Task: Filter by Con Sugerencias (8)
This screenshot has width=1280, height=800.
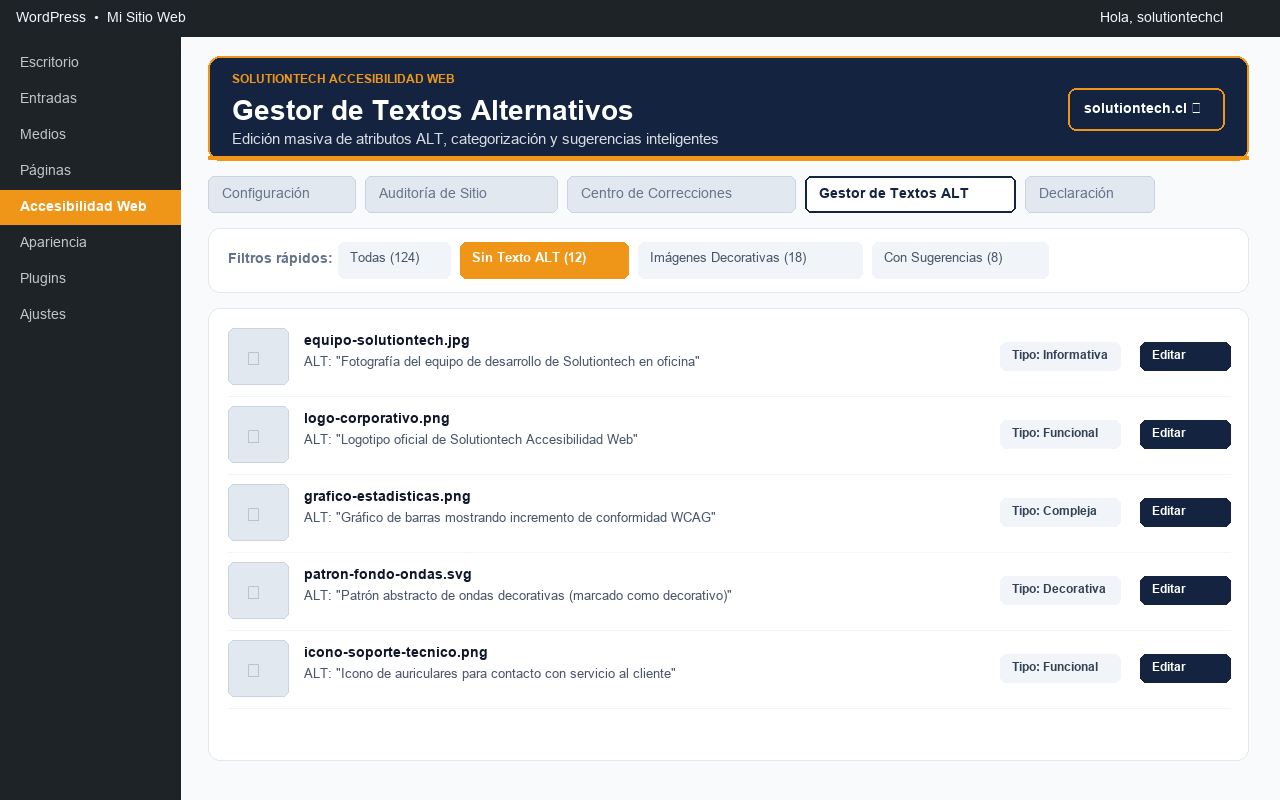Action: tap(960, 260)
